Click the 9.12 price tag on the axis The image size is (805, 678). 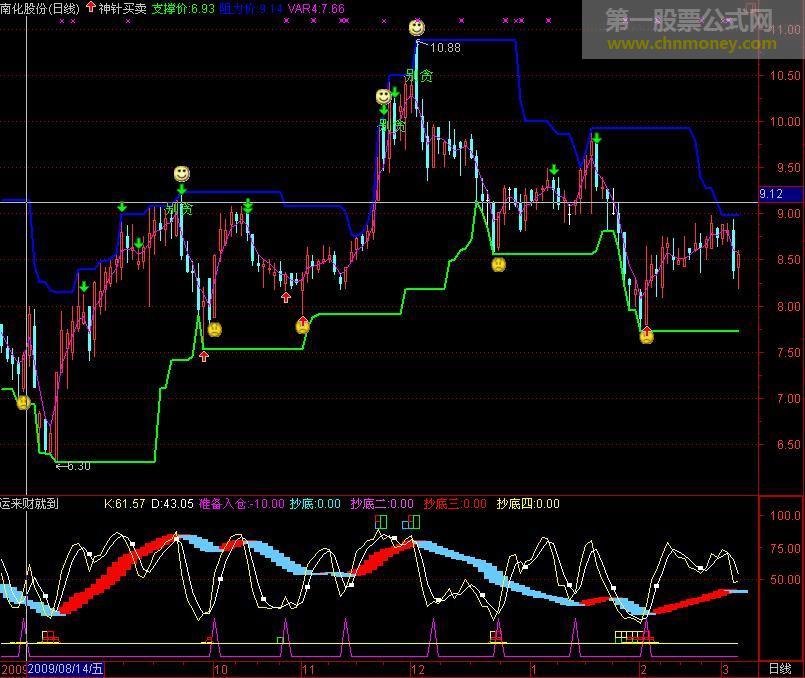770,195
